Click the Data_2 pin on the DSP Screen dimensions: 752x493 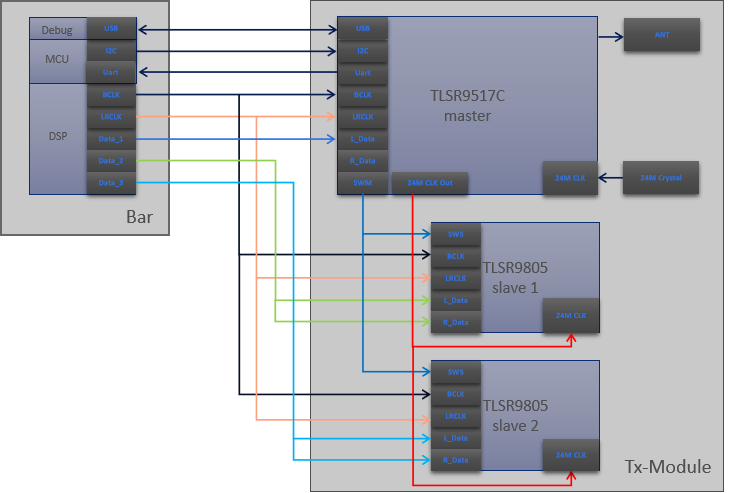(111, 161)
